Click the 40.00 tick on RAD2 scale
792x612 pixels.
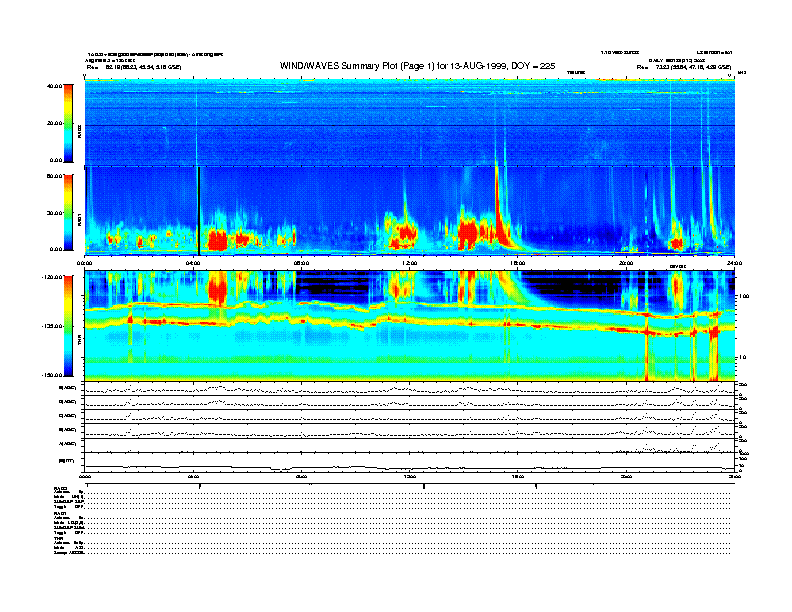pos(54,86)
